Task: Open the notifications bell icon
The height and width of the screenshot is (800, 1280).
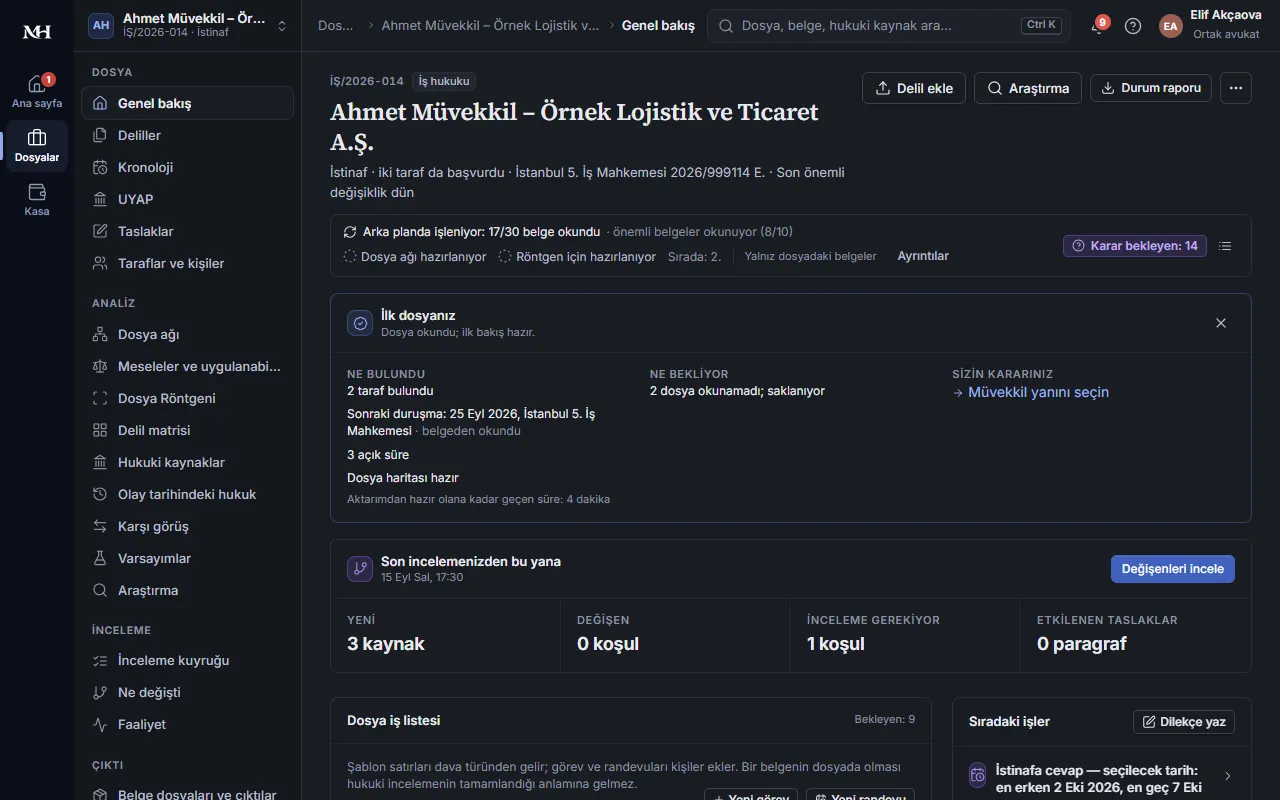Action: 1098,26
